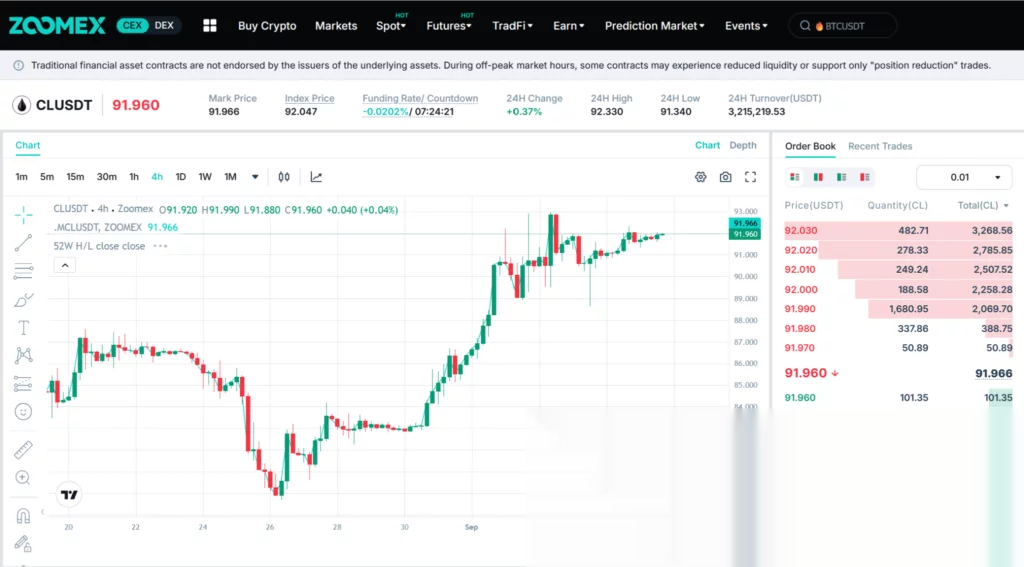Screen dimensions: 1024x567
Task: Select the left Chart panel tab
Action: 27,145
